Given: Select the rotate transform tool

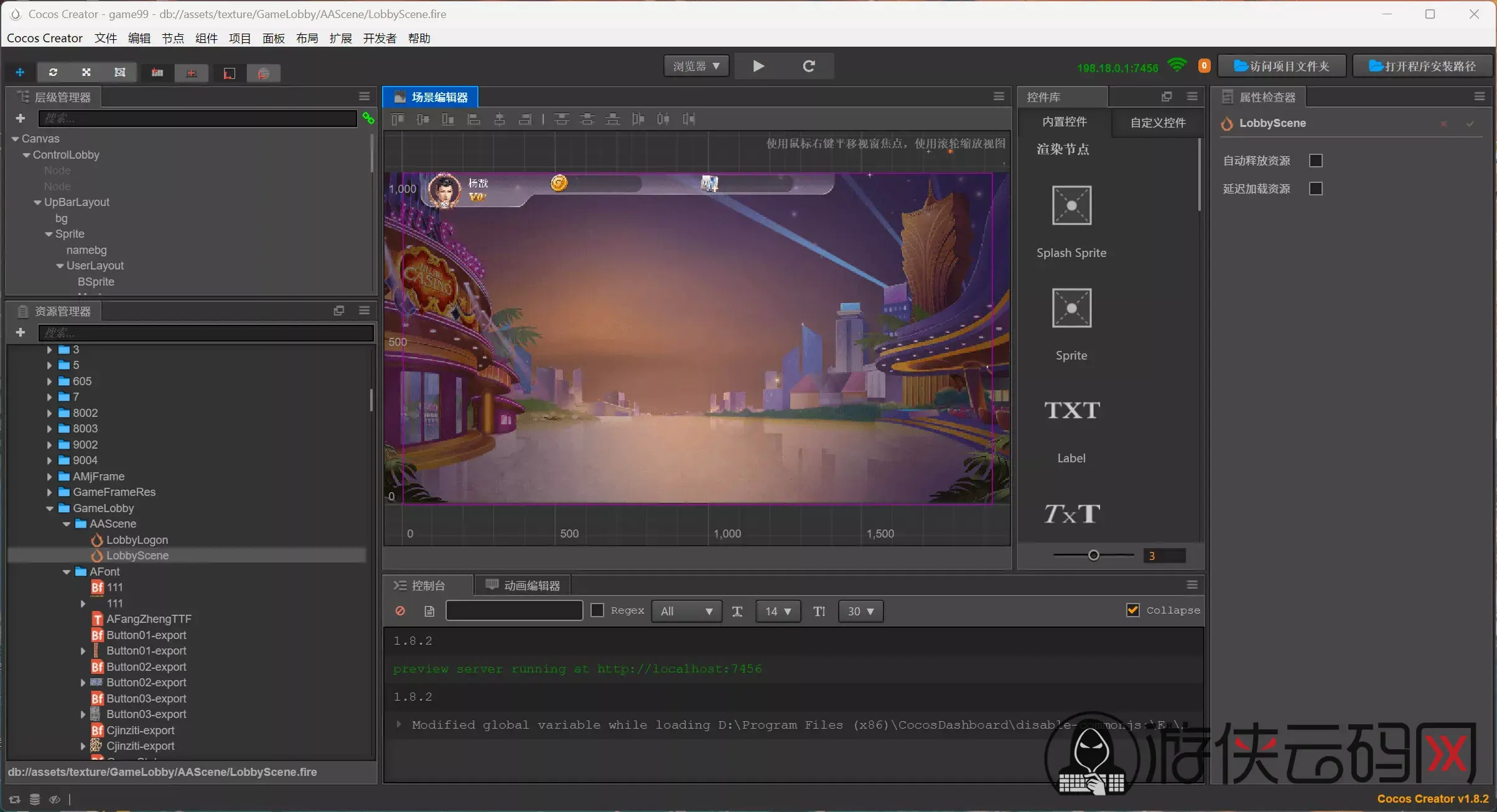Looking at the screenshot, I should point(53,72).
